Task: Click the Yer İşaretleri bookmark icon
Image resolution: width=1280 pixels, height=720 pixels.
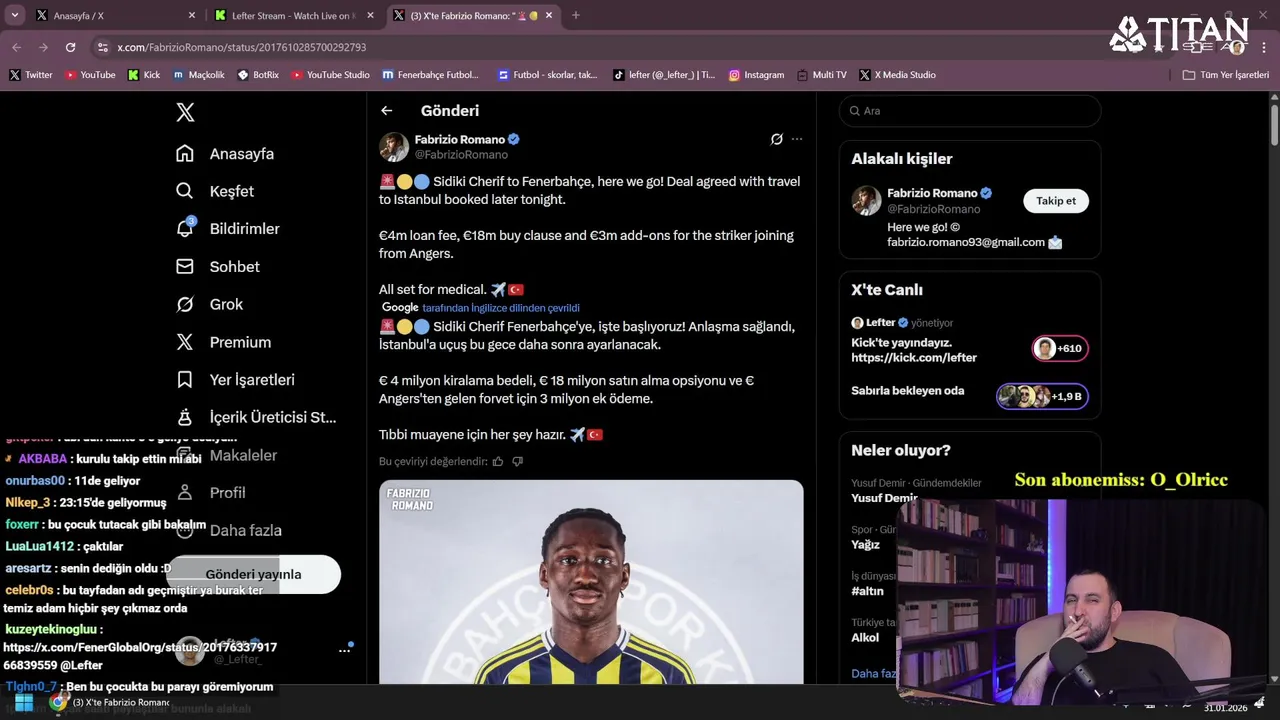Action: pos(185,380)
